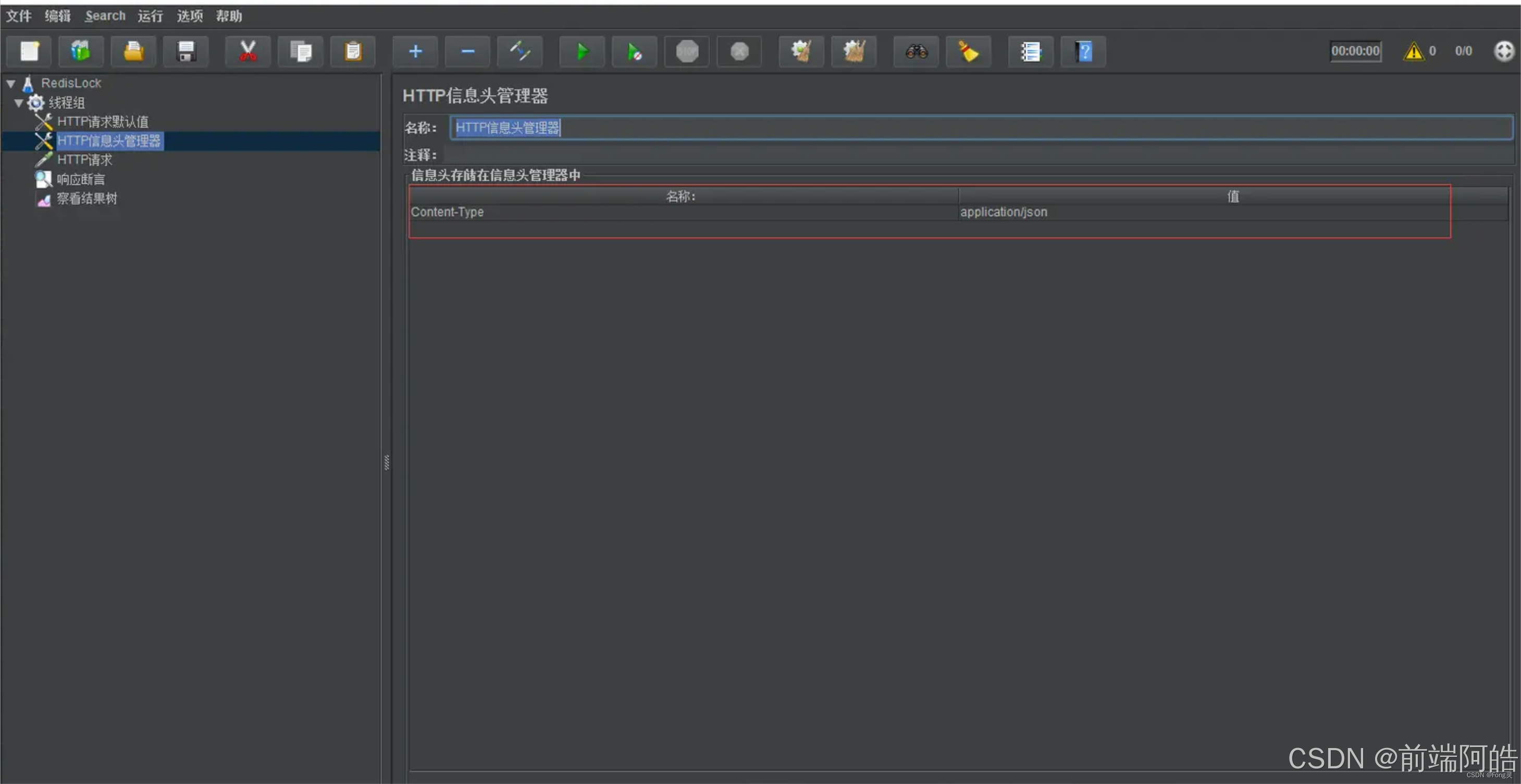Select the HTTP请求 sampler in tree
The height and width of the screenshot is (784, 1521).
click(84, 160)
